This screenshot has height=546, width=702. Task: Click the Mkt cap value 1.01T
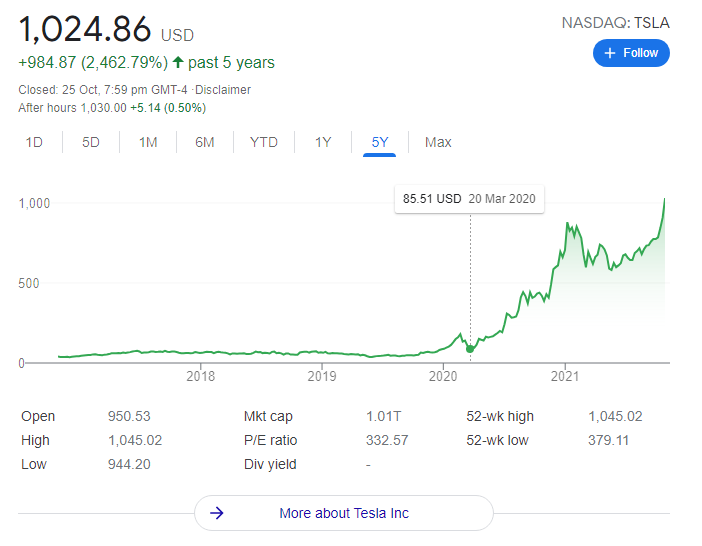click(383, 416)
